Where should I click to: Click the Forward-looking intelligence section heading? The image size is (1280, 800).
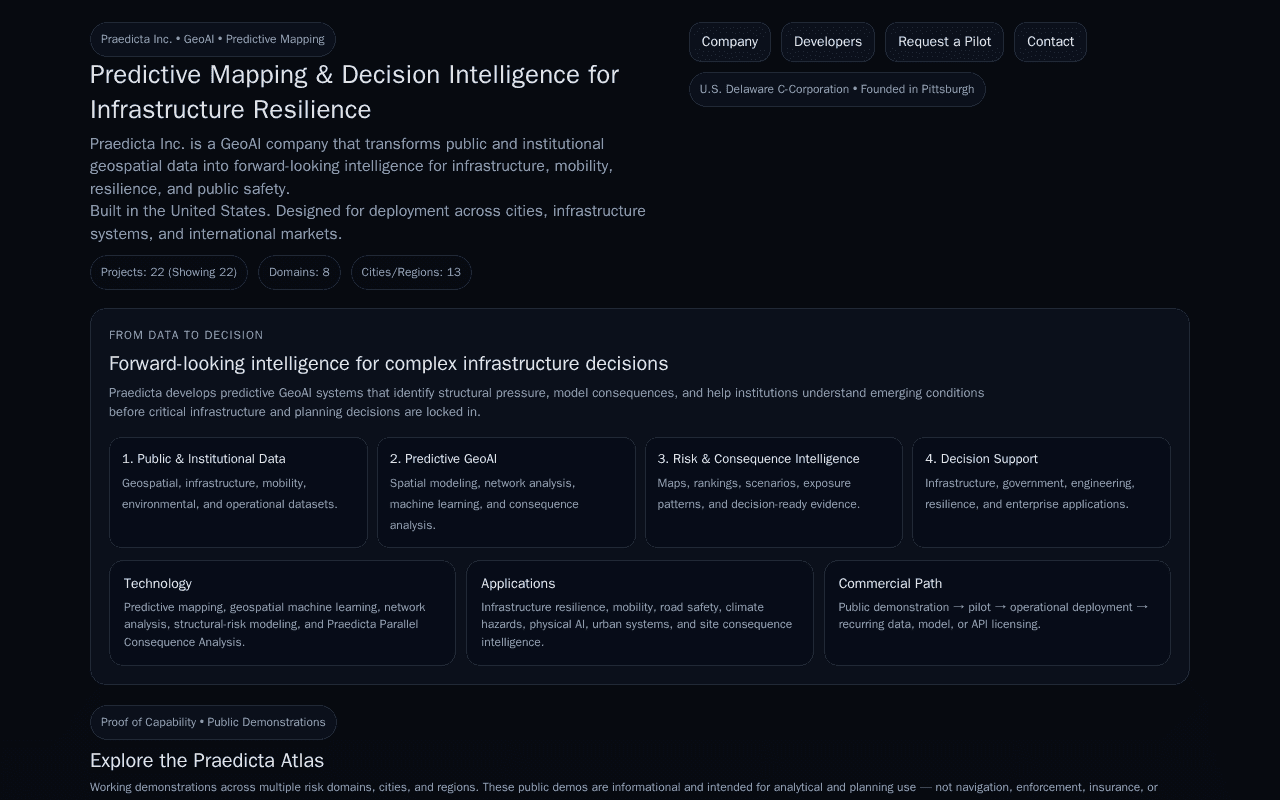click(x=388, y=364)
